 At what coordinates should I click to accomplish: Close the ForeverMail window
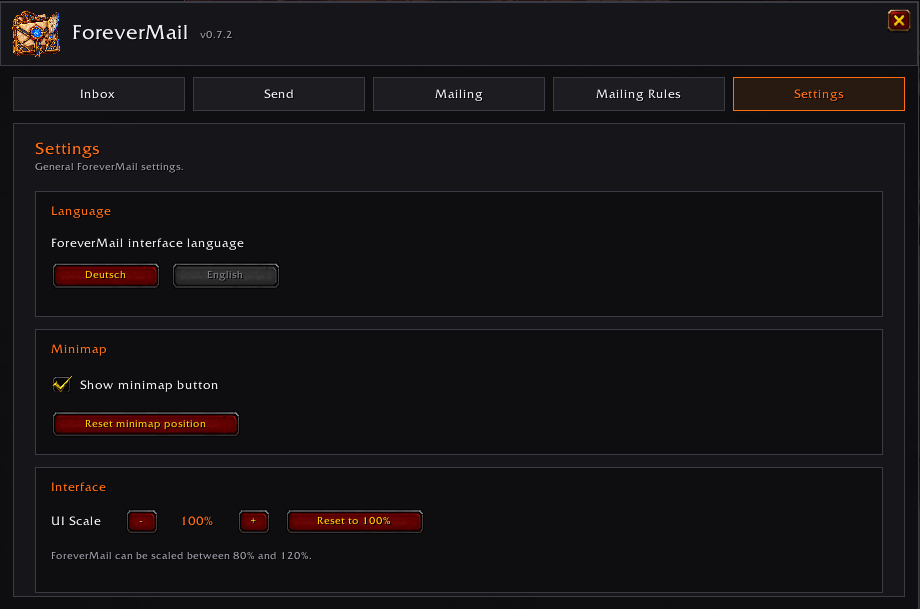pos(898,21)
